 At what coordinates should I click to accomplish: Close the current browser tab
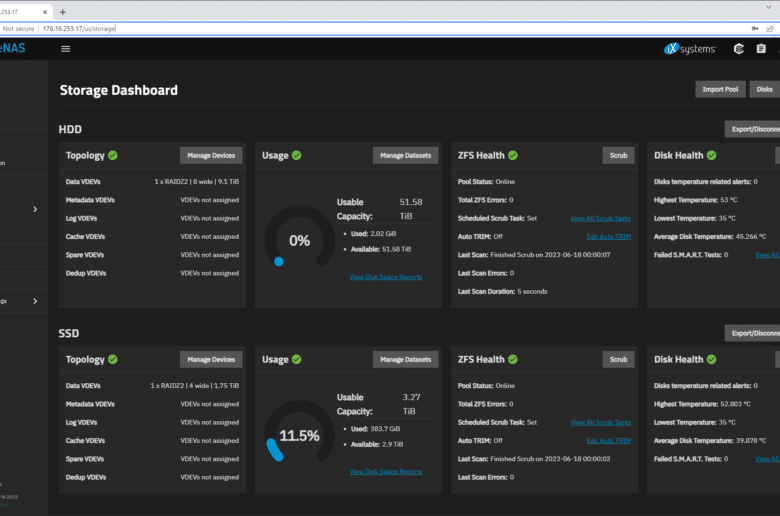pos(45,12)
